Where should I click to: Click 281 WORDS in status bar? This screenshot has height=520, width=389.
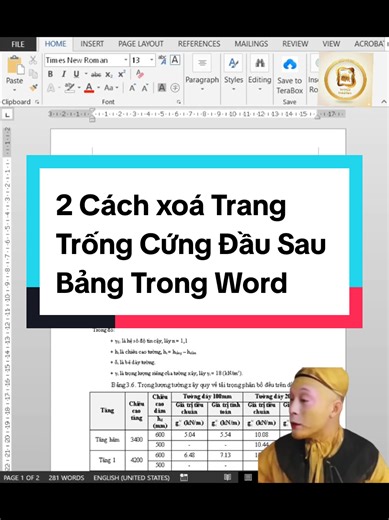(x=66, y=478)
